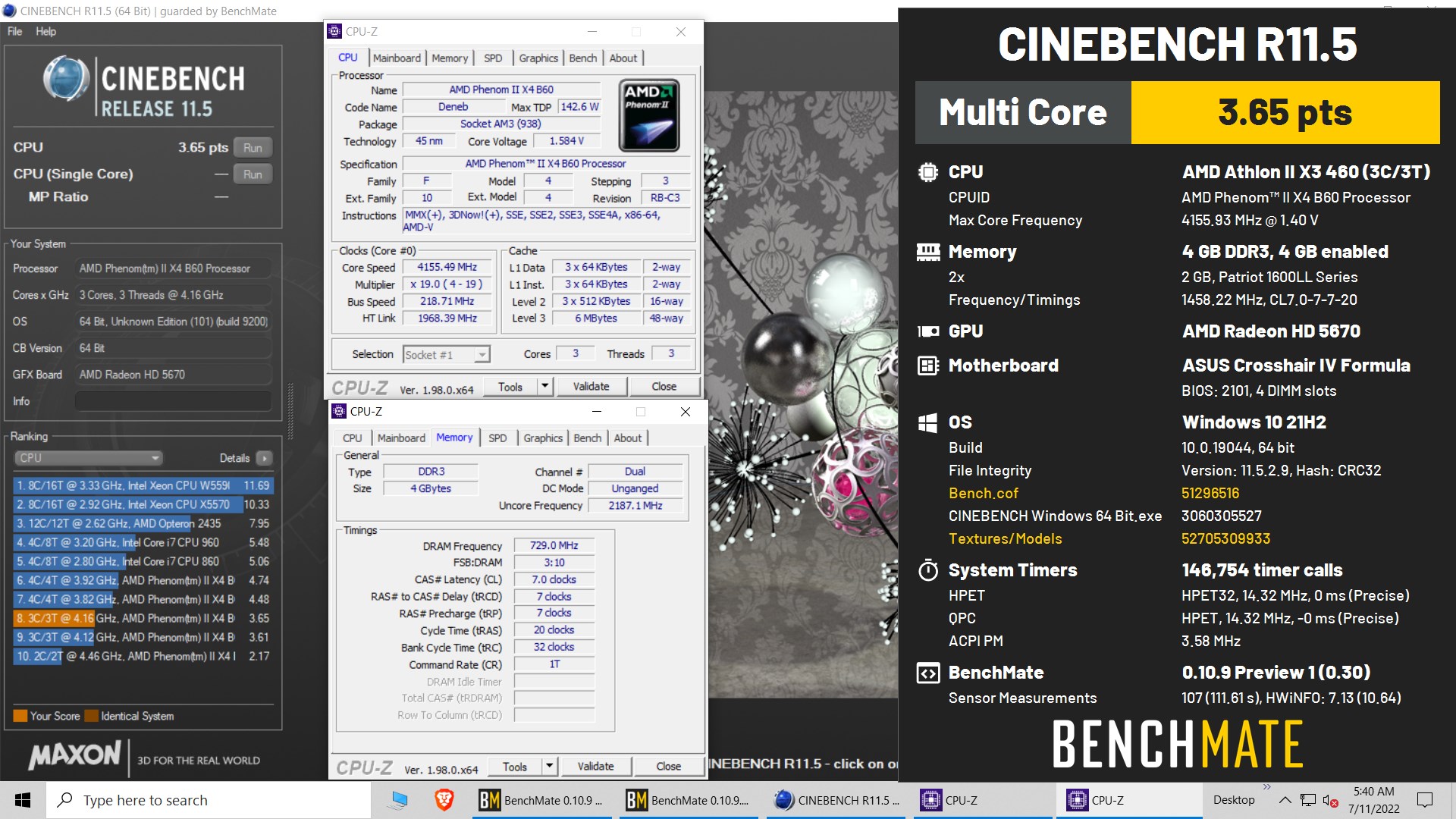This screenshot has height=819, width=1456.
Task: Click the Bench.cof hash value 51296516
Action: point(1210,494)
